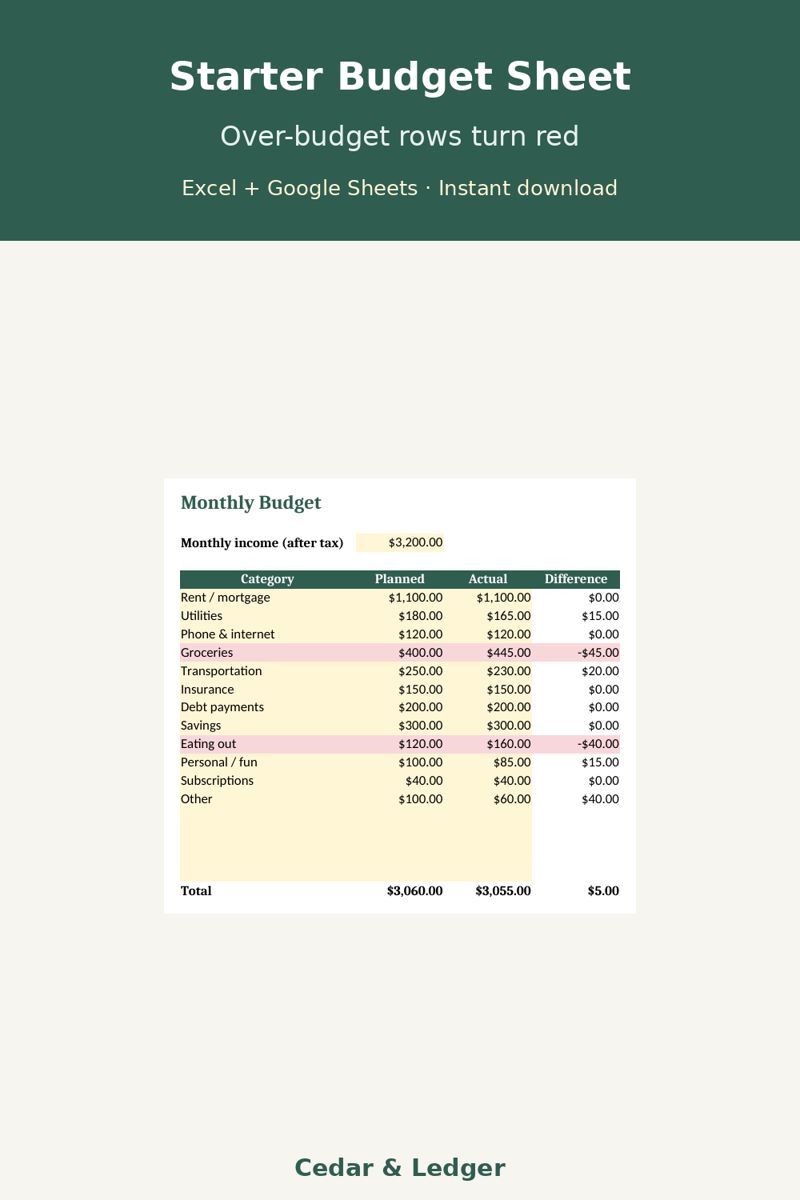Screen dimensions: 800x1200
Task: Click the "Cedar & Ledger" brand name
Action: click(x=400, y=1168)
